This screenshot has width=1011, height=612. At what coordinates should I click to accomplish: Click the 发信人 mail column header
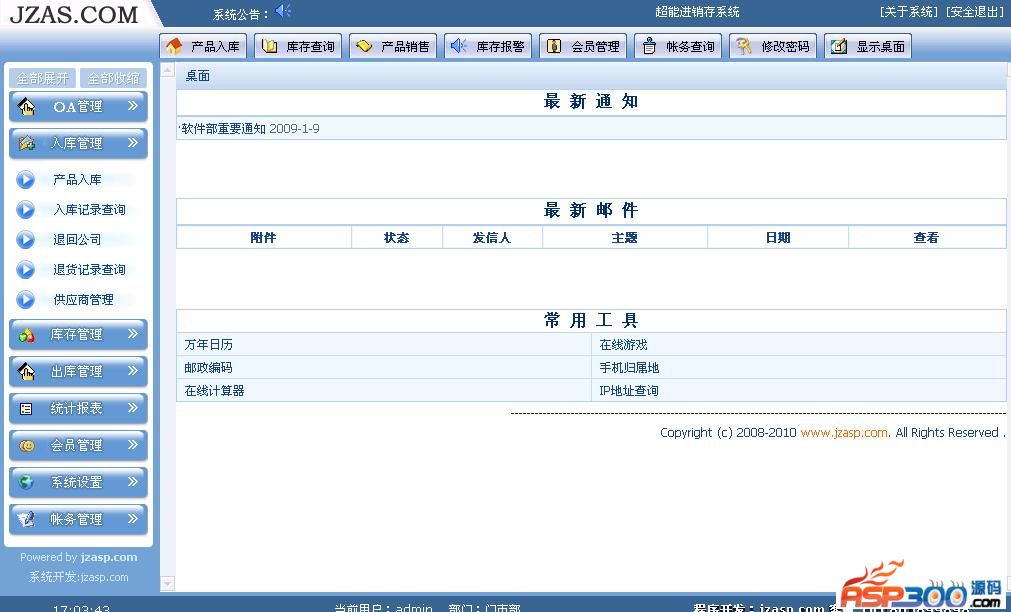(x=492, y=237)
